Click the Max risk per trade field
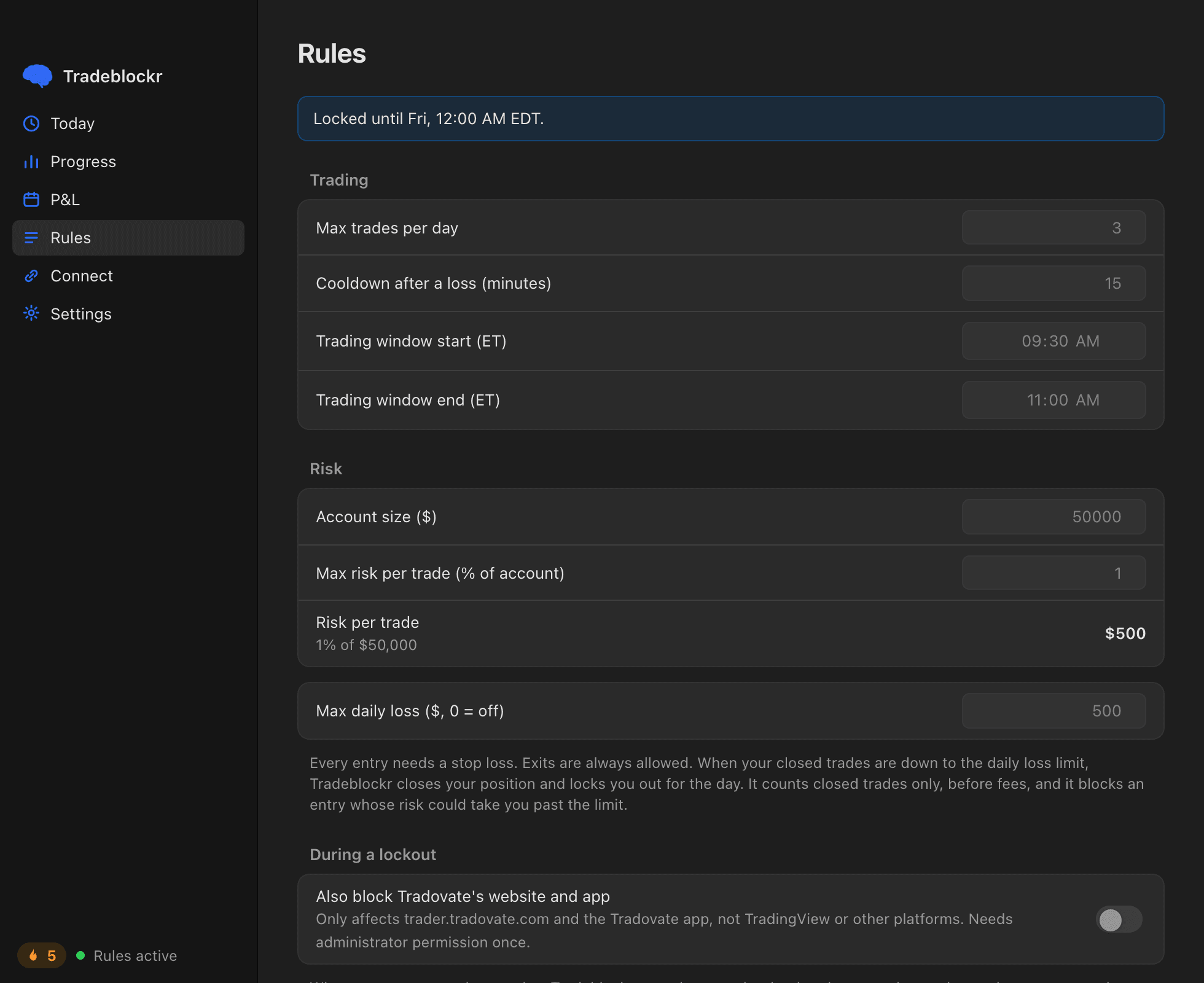This screenshot has width=1204, height=983. coord(1053,573)
